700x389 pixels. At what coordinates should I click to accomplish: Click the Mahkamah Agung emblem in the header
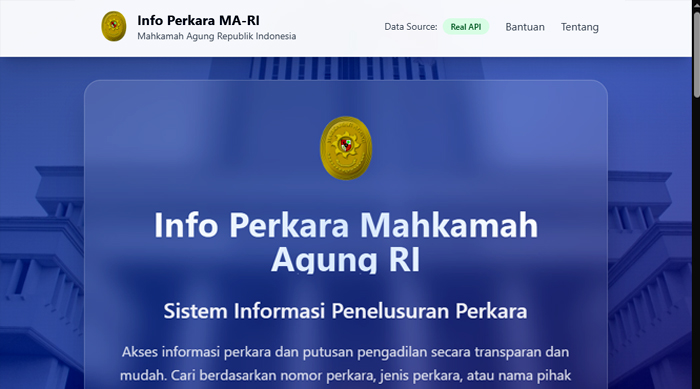[114, 26]
